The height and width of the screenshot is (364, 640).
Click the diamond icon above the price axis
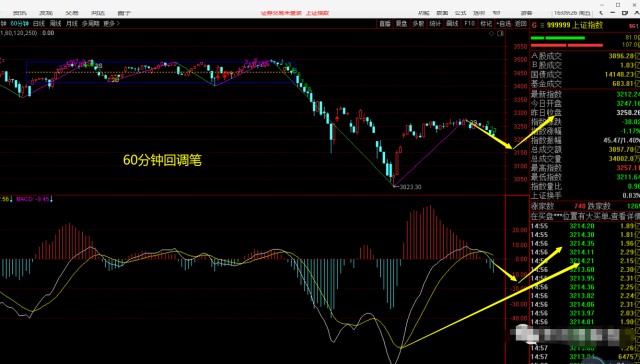click(x=492, y=33)
